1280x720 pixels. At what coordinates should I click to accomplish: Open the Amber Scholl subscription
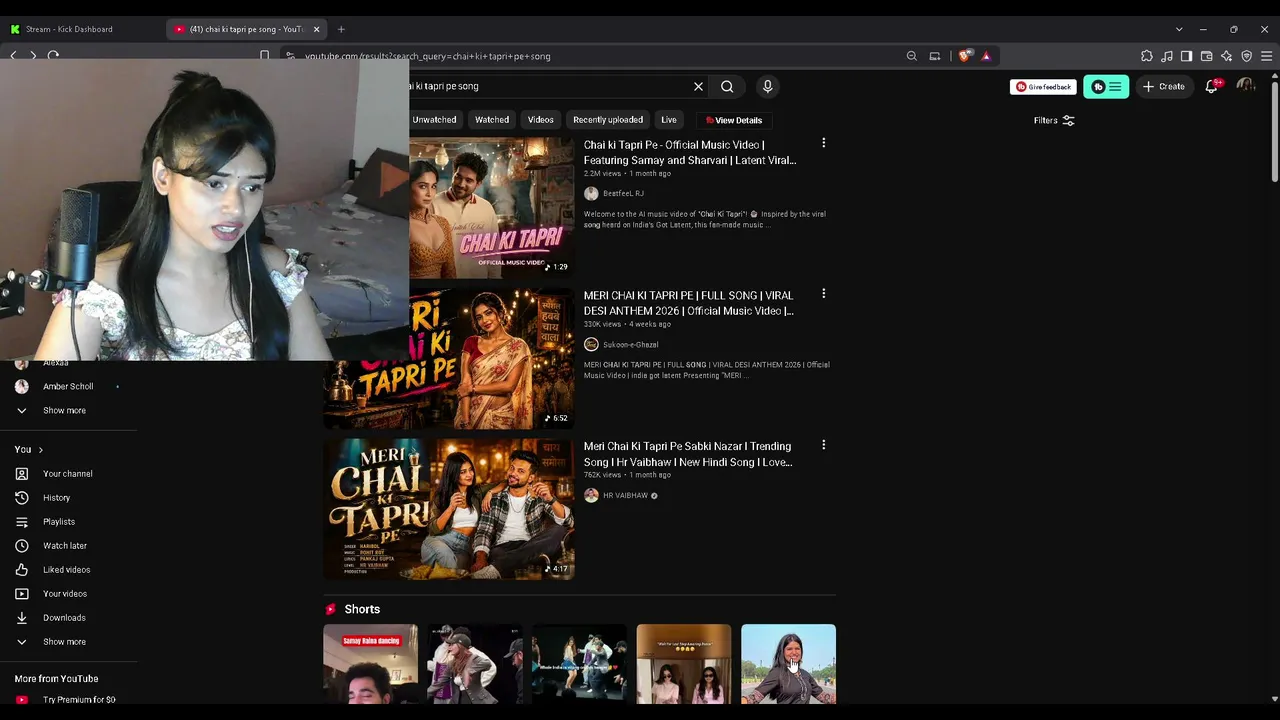[68, 386]
